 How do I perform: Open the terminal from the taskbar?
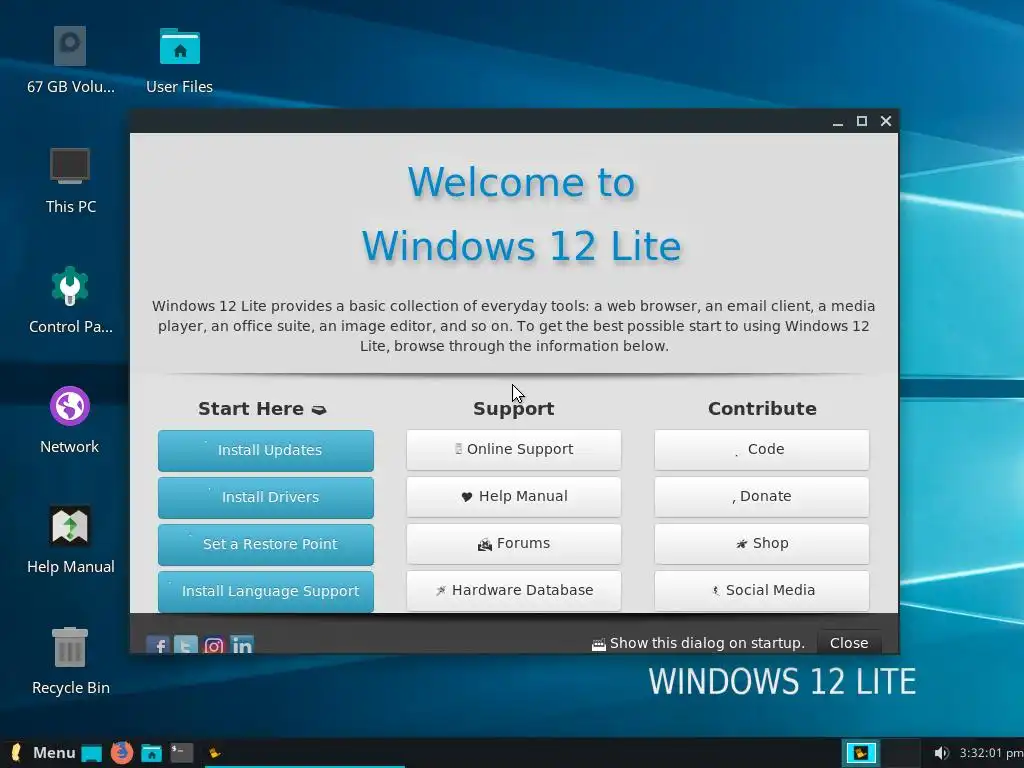pyautogui.click(x=182, y=753)
